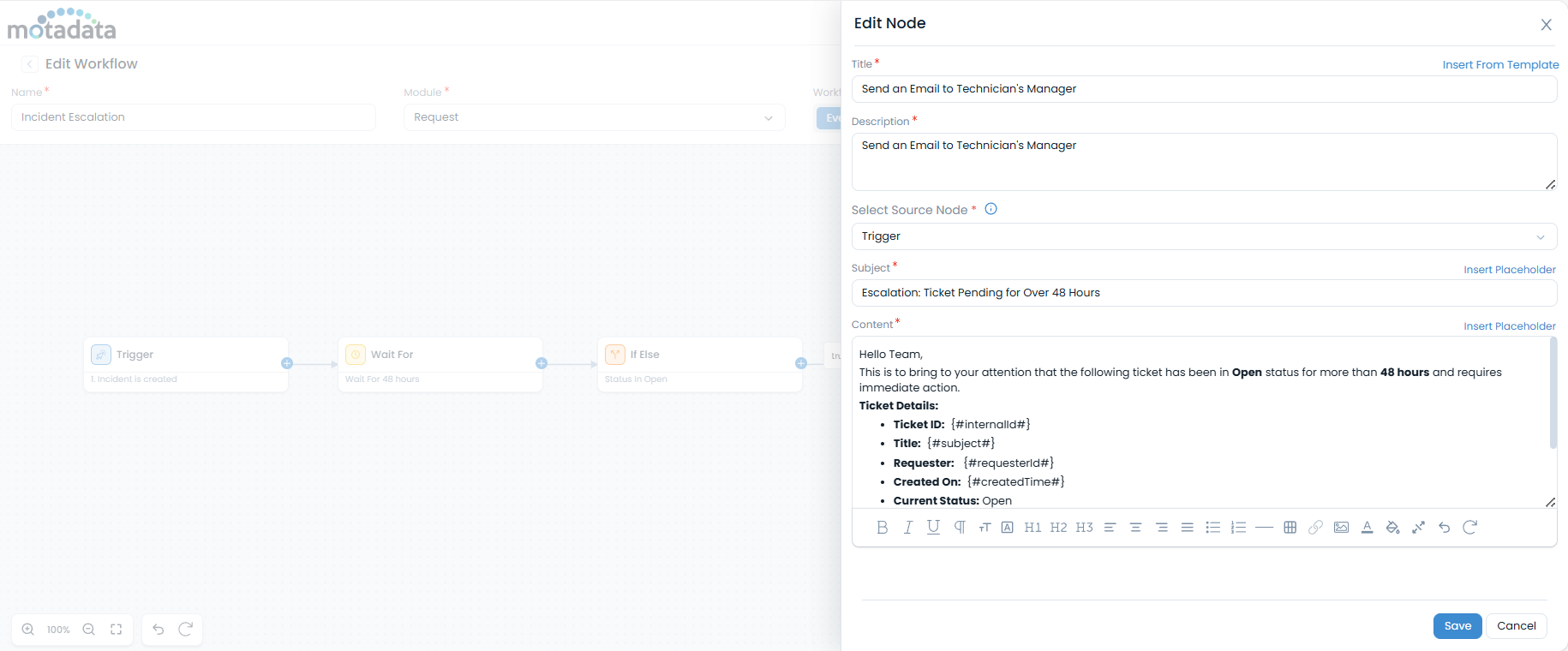Click the workflow Name field
Viewport: 1568px width, 651px height.
[x=194, y=117]
